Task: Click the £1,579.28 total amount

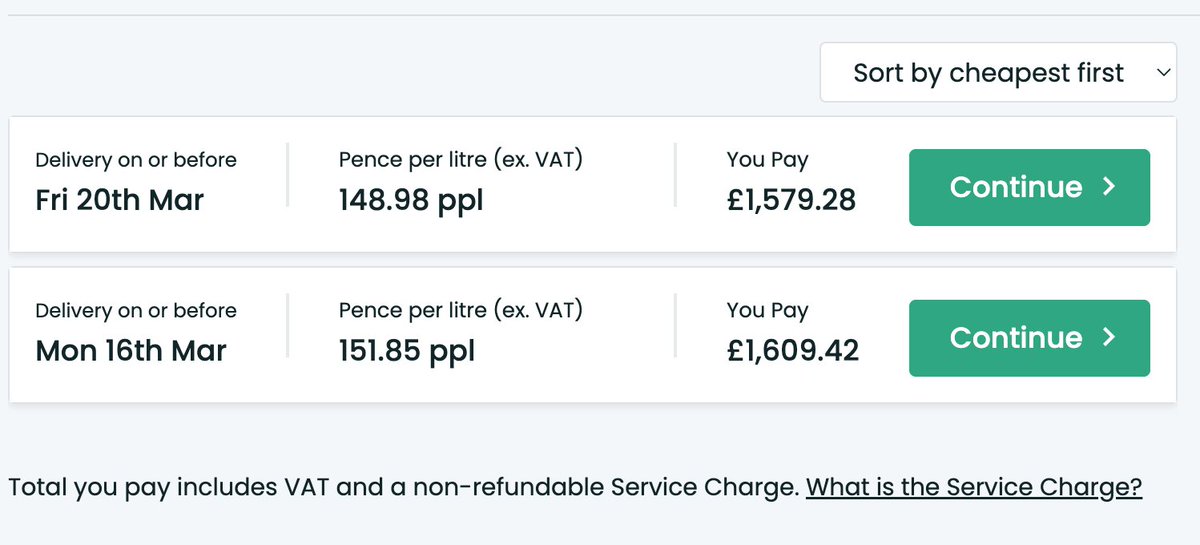Action: coord(791,200)
